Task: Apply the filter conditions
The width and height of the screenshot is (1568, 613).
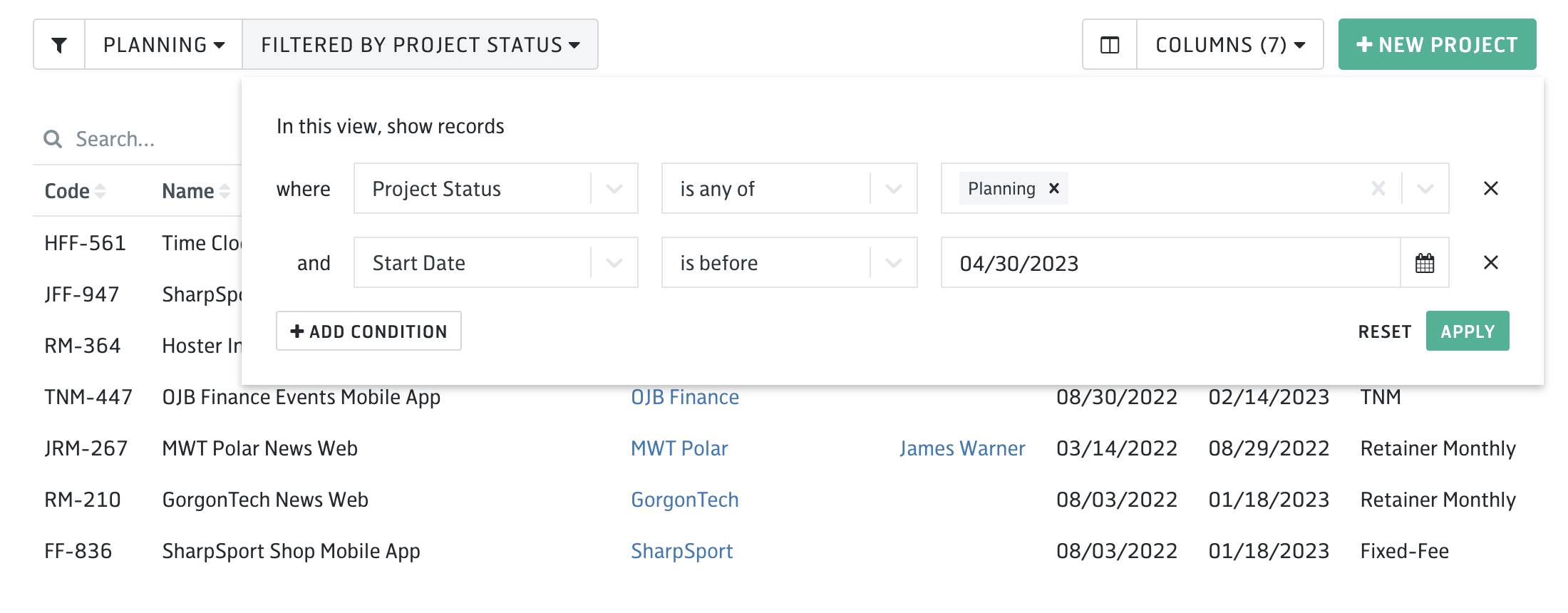Action: click(1468, 331)
